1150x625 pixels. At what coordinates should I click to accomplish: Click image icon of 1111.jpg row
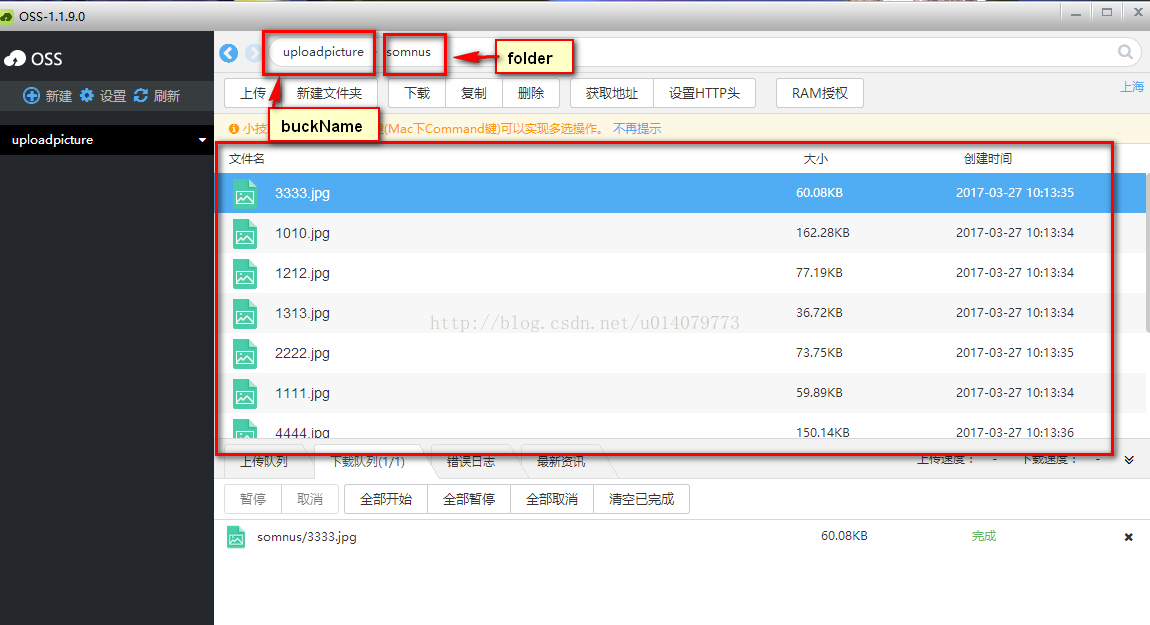point(245,393)
